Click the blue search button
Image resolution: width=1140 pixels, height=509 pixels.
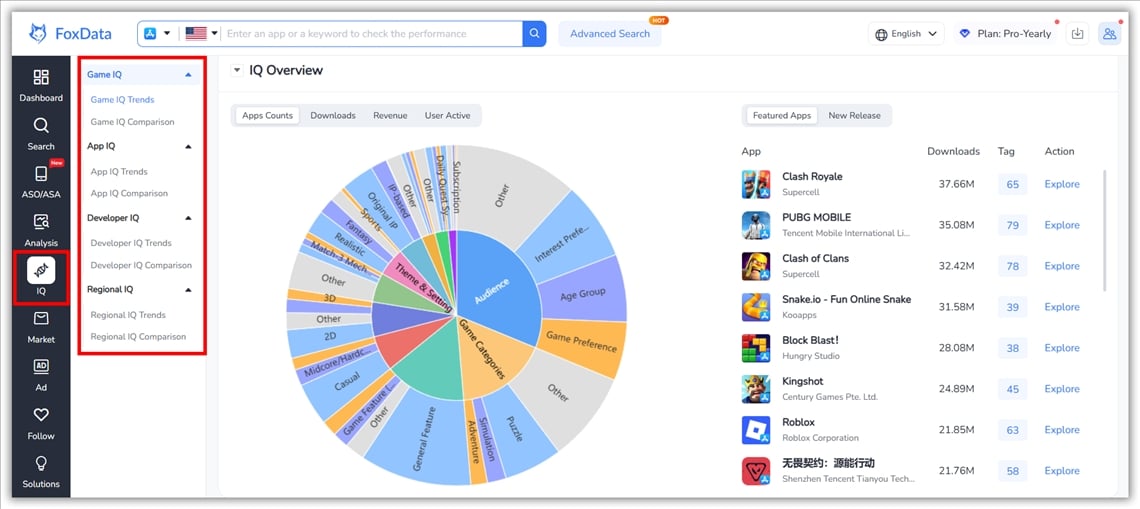pos(535,34)
